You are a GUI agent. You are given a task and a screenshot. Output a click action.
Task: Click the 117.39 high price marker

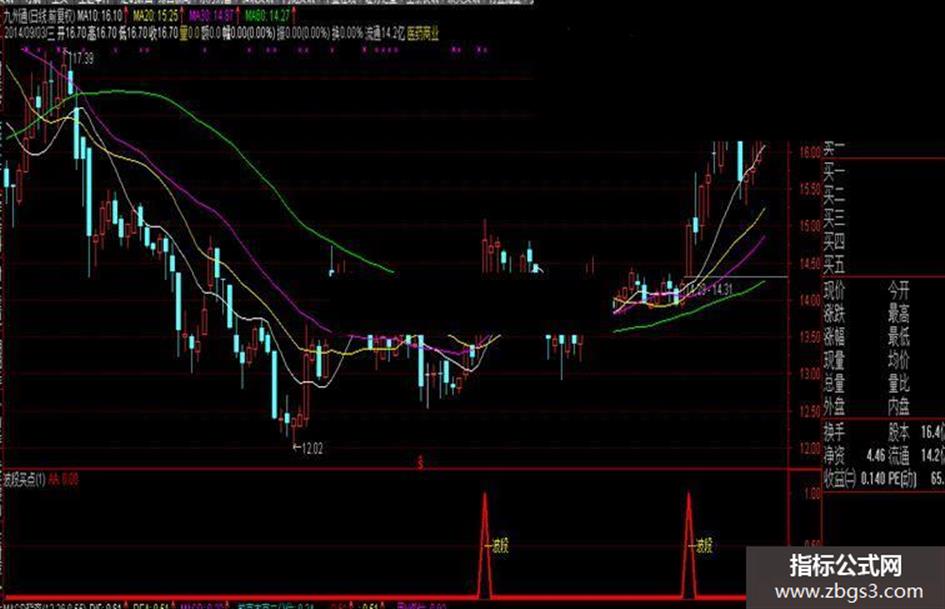[81, 59]
